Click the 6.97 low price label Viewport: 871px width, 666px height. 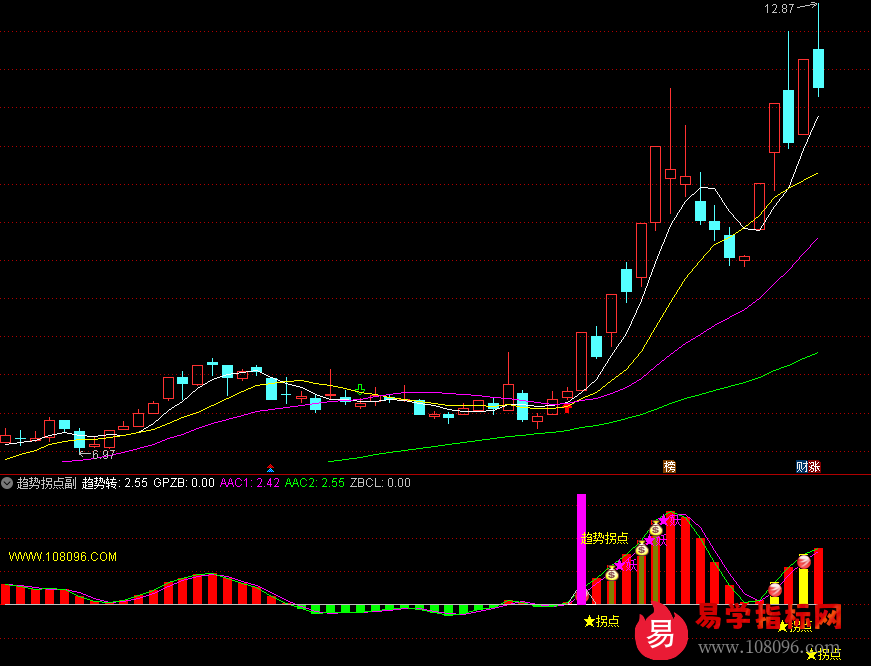point(101,455)
